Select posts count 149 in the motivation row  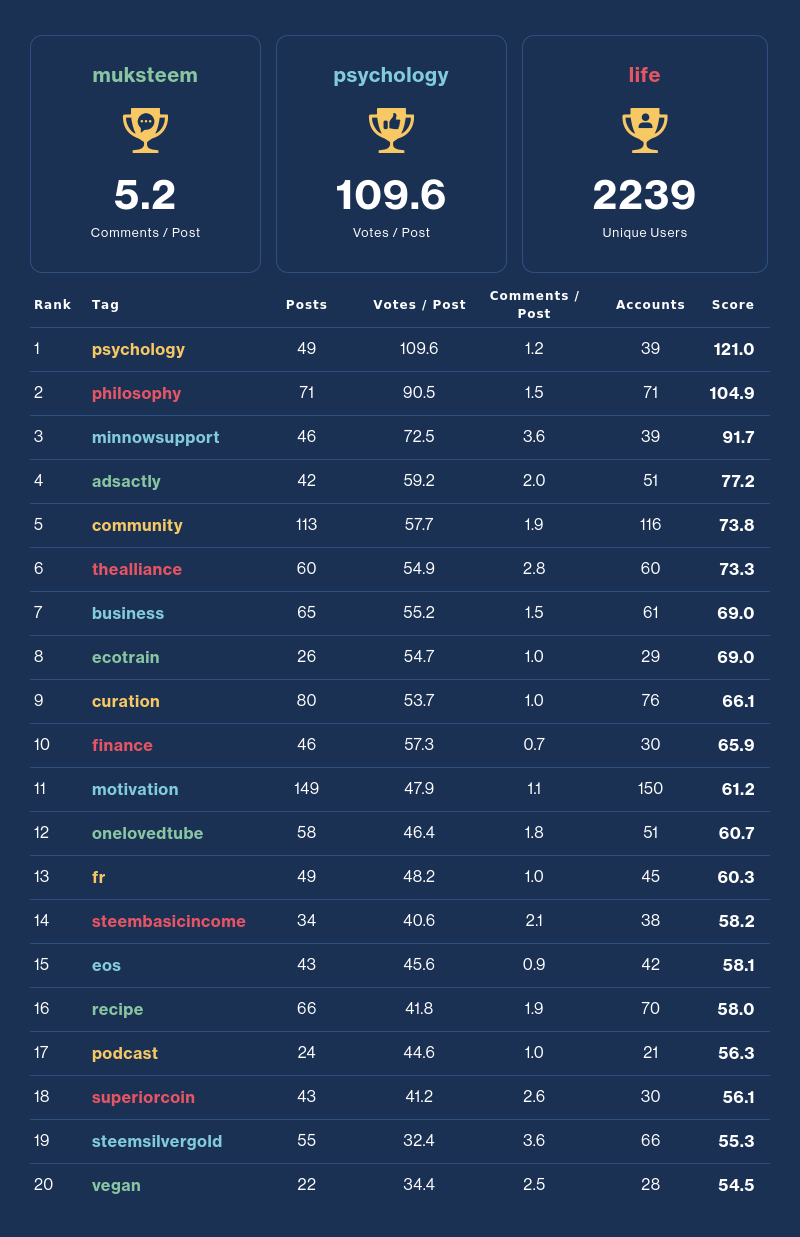[307, 789]
